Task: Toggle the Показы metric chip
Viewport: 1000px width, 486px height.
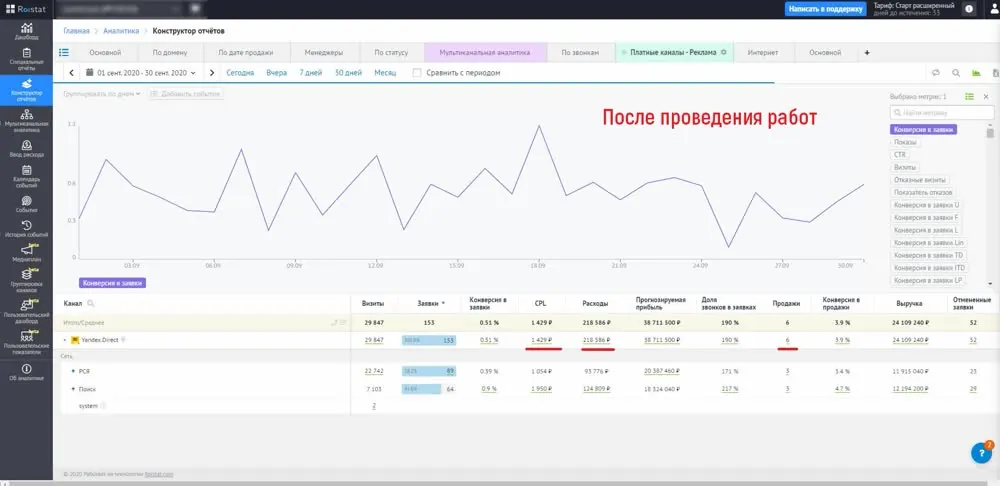Action: coord(904,142)
